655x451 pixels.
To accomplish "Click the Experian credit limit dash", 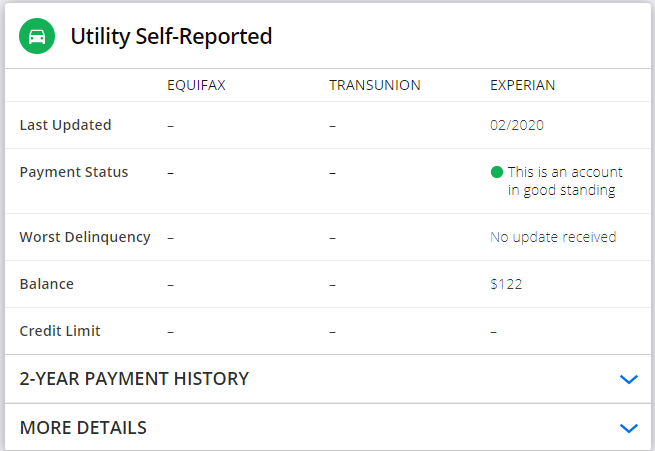I will 494,332.
